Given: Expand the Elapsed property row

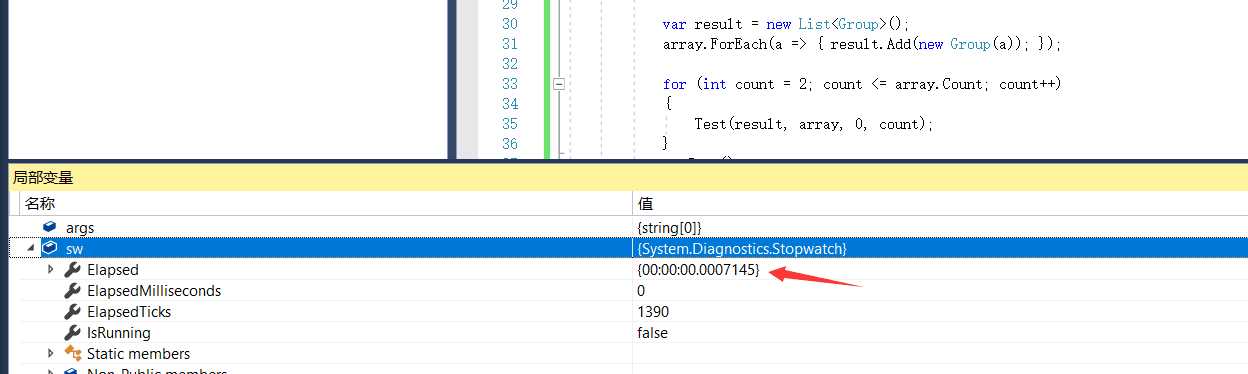Looking at the screenshot, I should 51,270.
